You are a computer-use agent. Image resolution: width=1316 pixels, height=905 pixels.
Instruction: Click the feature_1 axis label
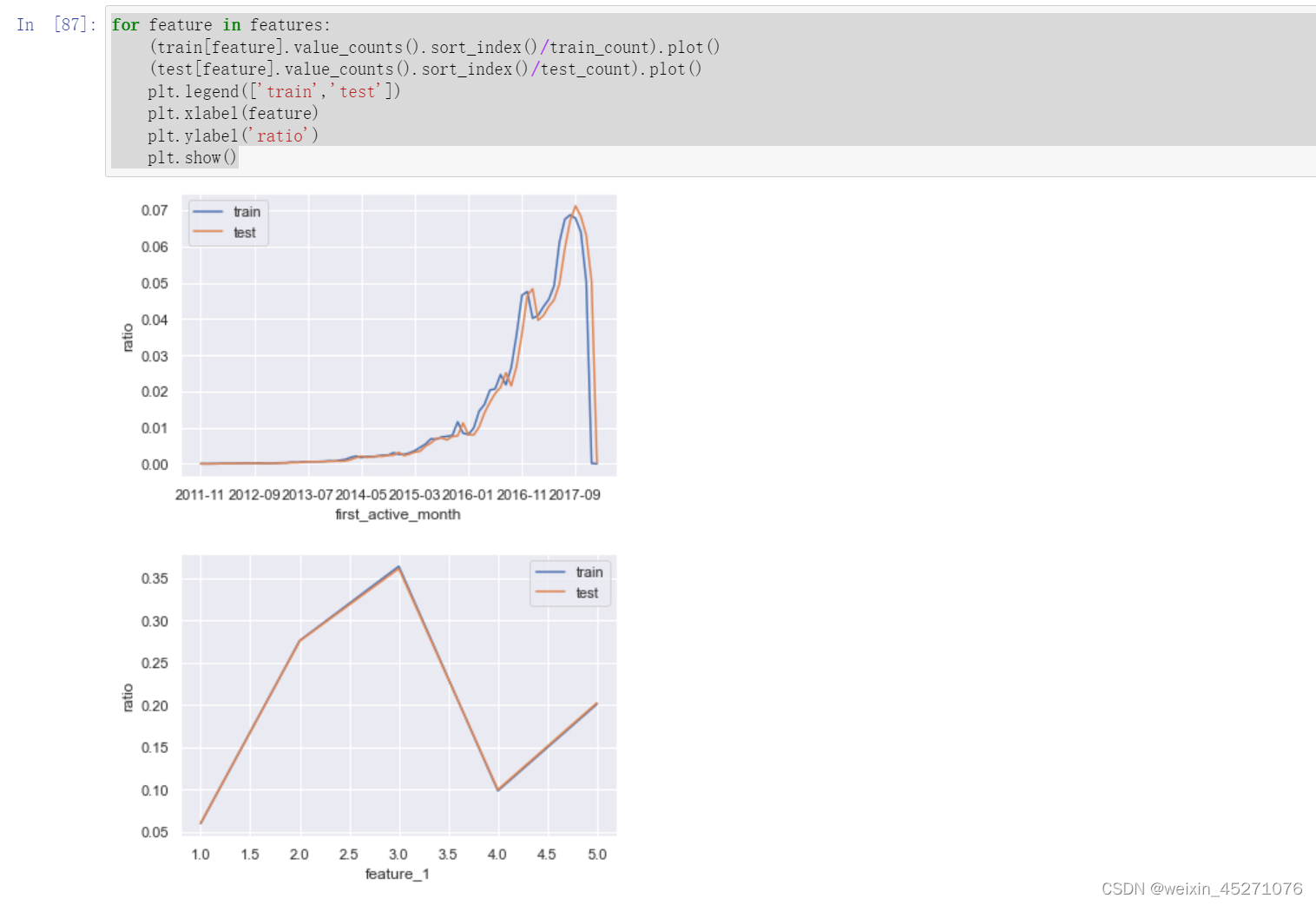click(398, 874)
